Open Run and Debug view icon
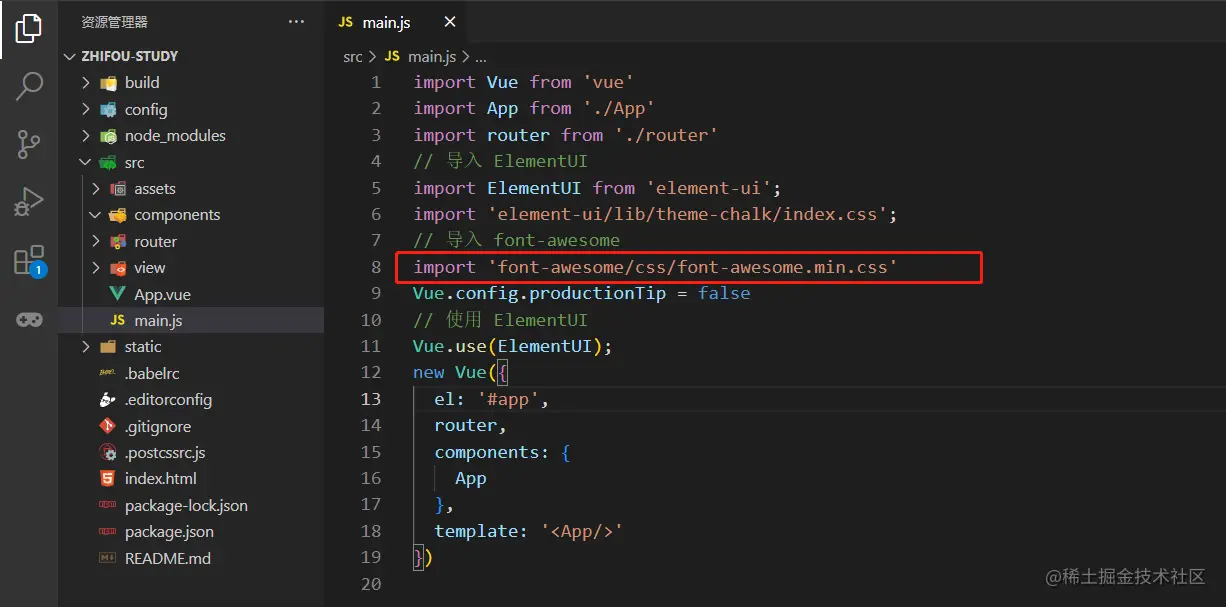This screenshot has height=607, width=1226. click(x=29, y=203)
